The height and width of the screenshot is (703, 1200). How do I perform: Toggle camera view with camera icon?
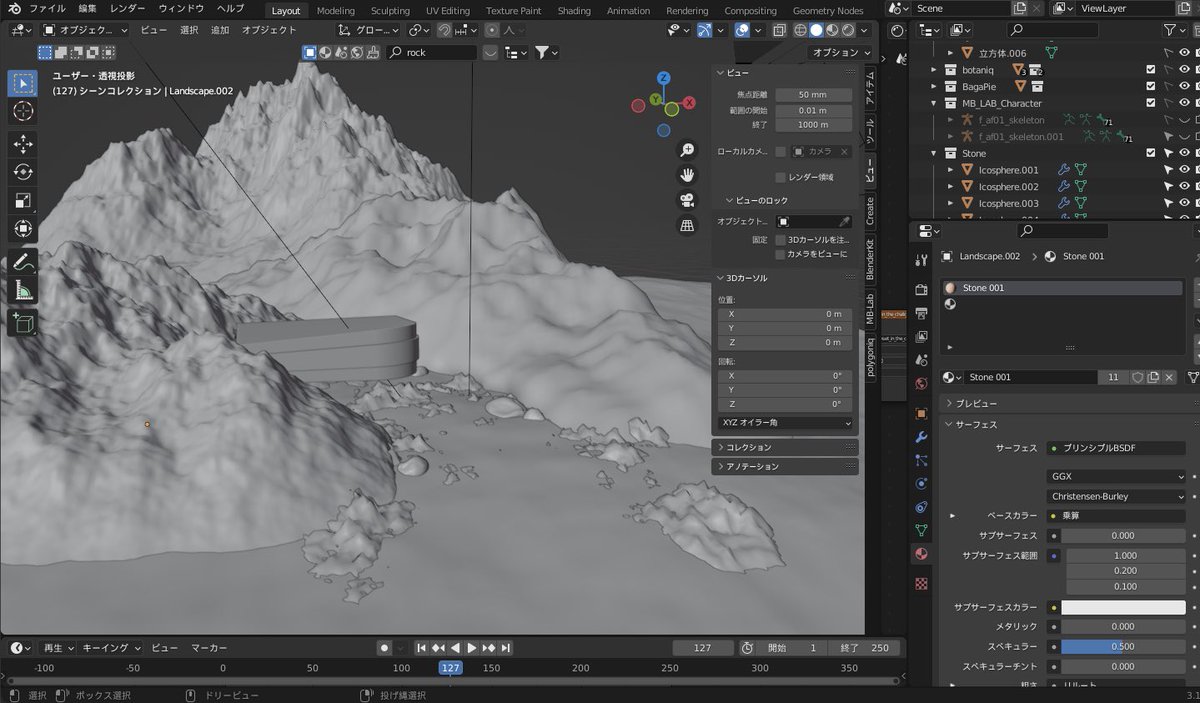pyautogui.click(x=687, y=200)
